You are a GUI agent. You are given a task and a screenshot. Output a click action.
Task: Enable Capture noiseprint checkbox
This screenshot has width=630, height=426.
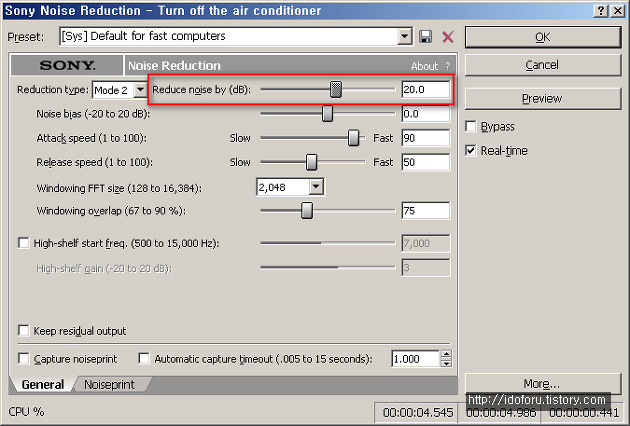24,358
